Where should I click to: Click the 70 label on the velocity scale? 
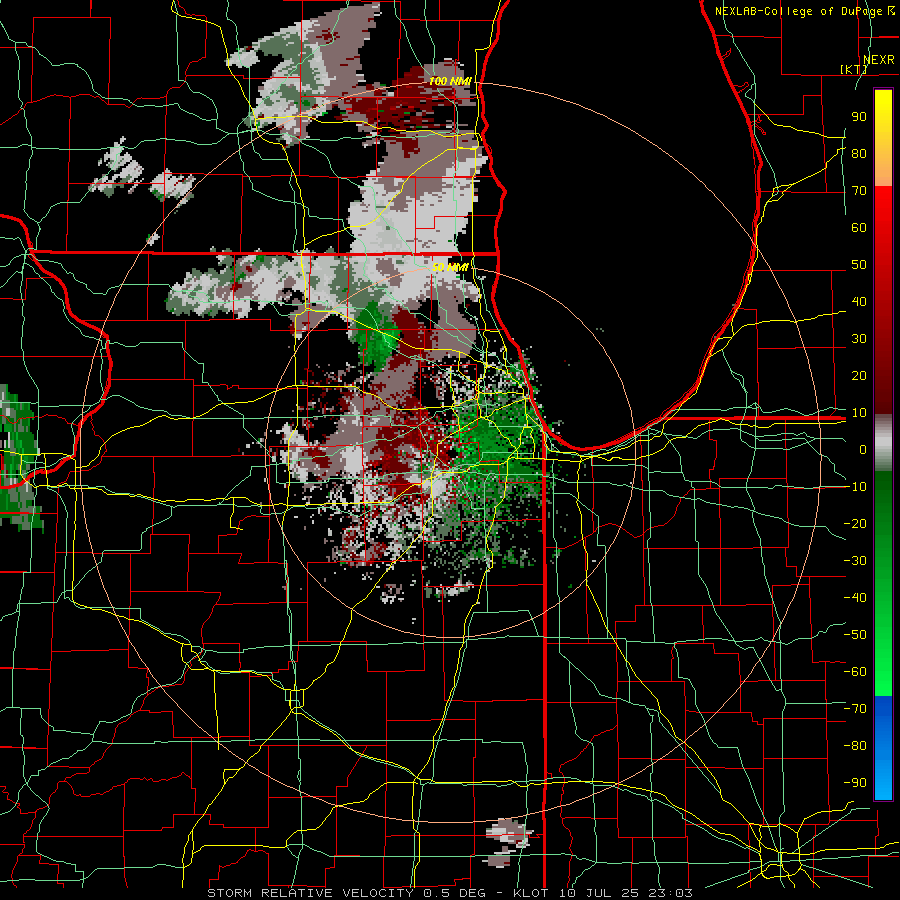click(859, 191)
